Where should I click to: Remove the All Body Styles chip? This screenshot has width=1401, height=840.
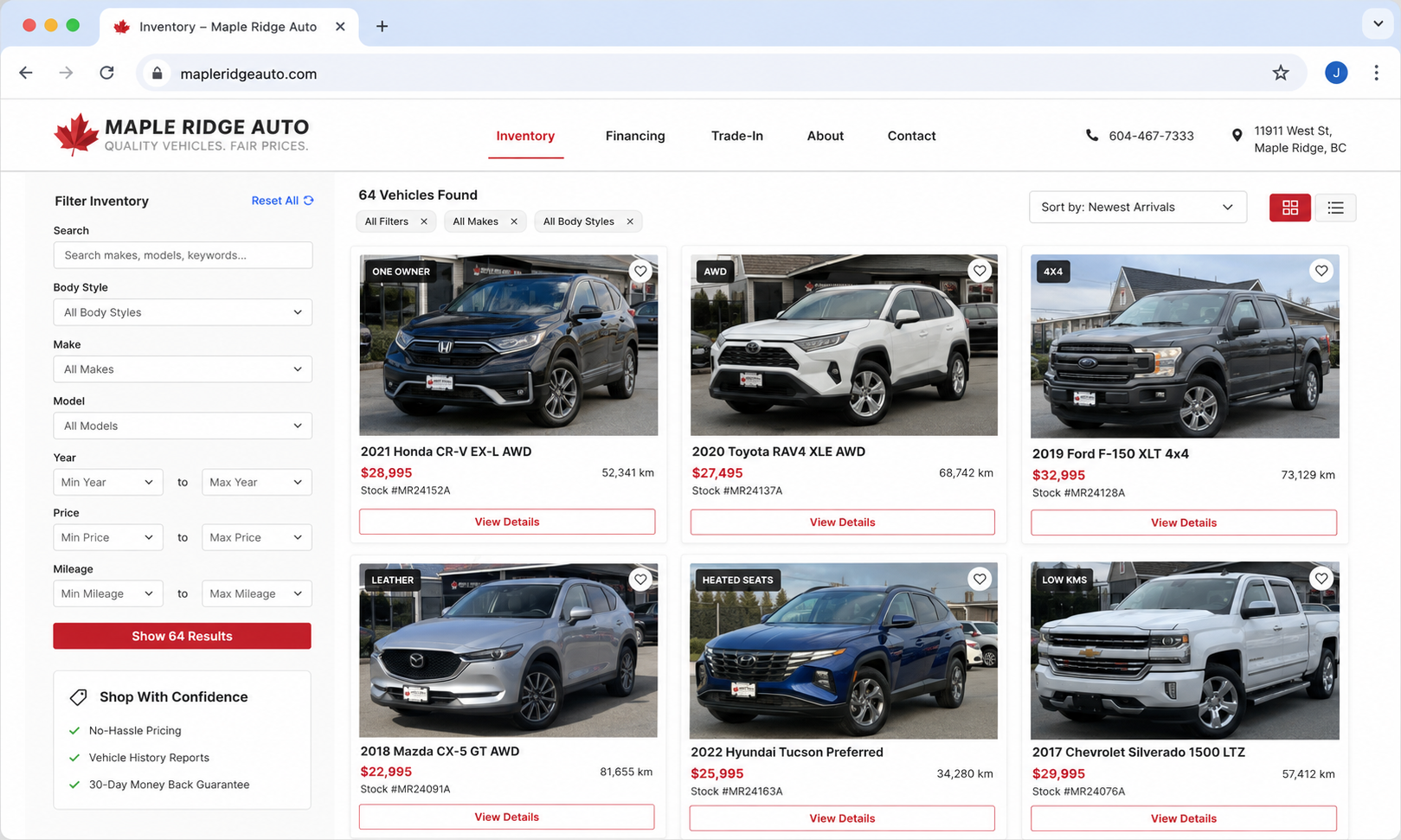(x=630, y=221)
